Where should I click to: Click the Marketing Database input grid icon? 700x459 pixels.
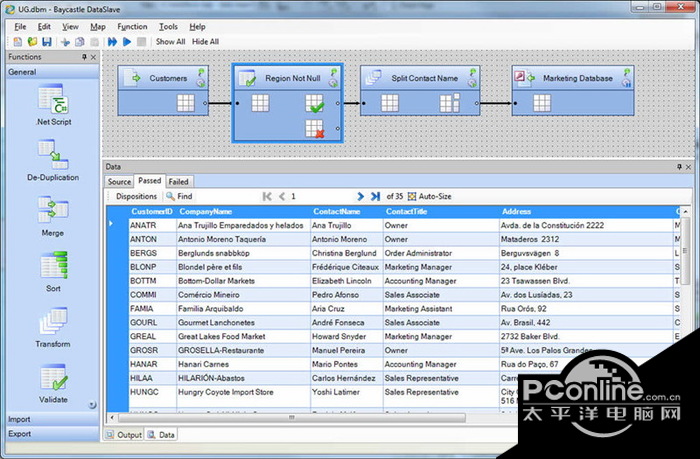(x=542, y=103)
